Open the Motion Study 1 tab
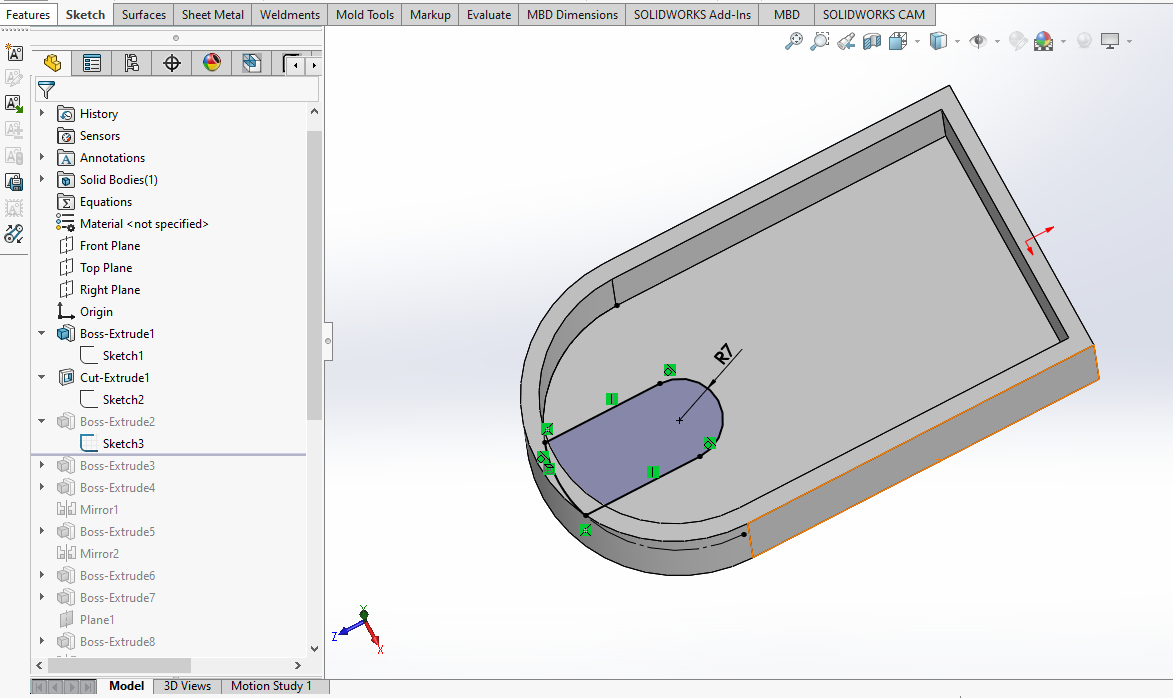The image size is (1173, 698). pos(271,686)
